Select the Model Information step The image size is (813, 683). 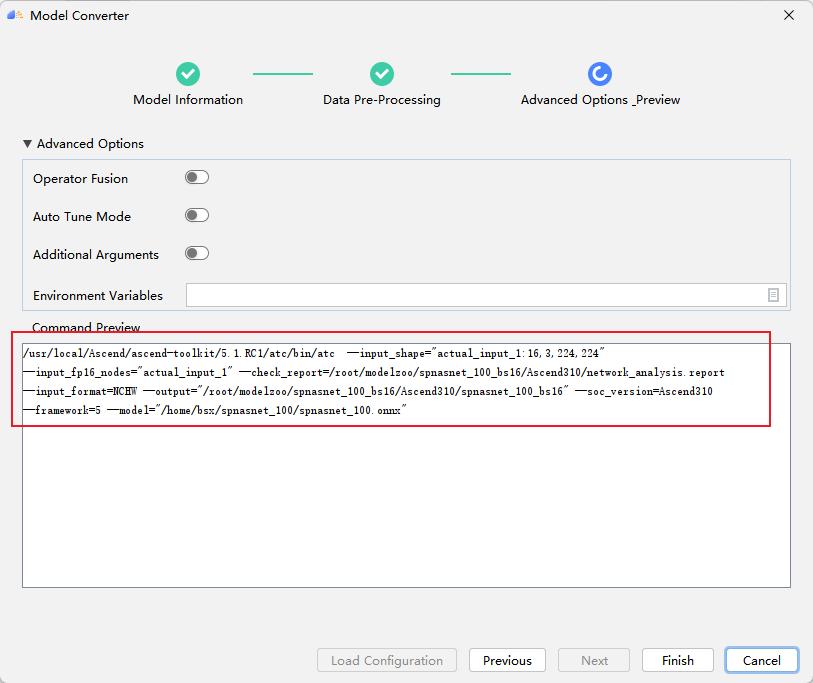click(188, 100)
